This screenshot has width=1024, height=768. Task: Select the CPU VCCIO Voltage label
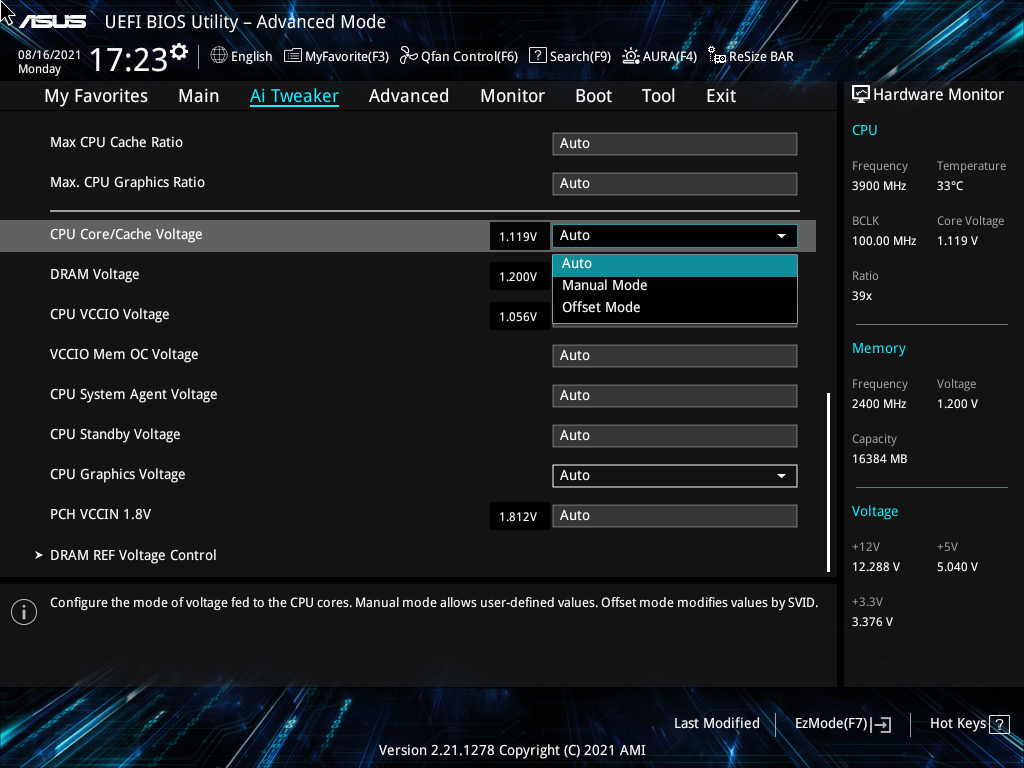click(110, 314)
